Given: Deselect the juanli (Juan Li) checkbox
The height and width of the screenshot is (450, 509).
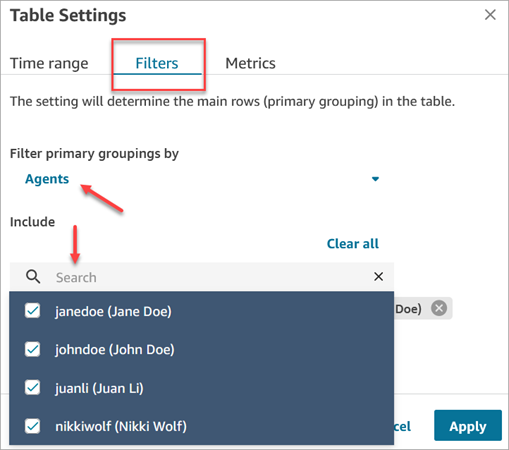Looking at the screenshot, I should pyautogui.click(x=32, y=388).
